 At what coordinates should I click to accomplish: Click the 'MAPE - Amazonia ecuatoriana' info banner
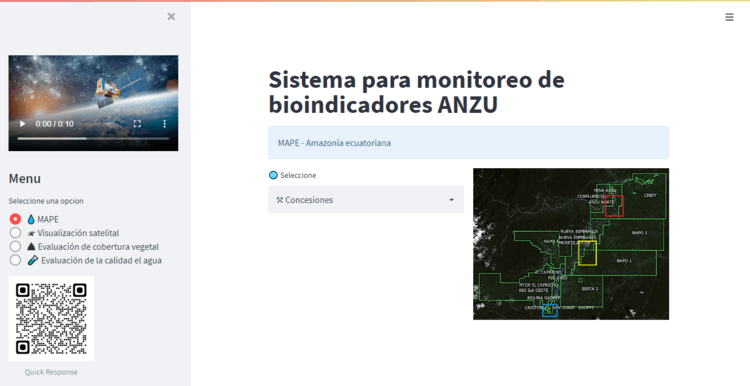click(468, 143)
